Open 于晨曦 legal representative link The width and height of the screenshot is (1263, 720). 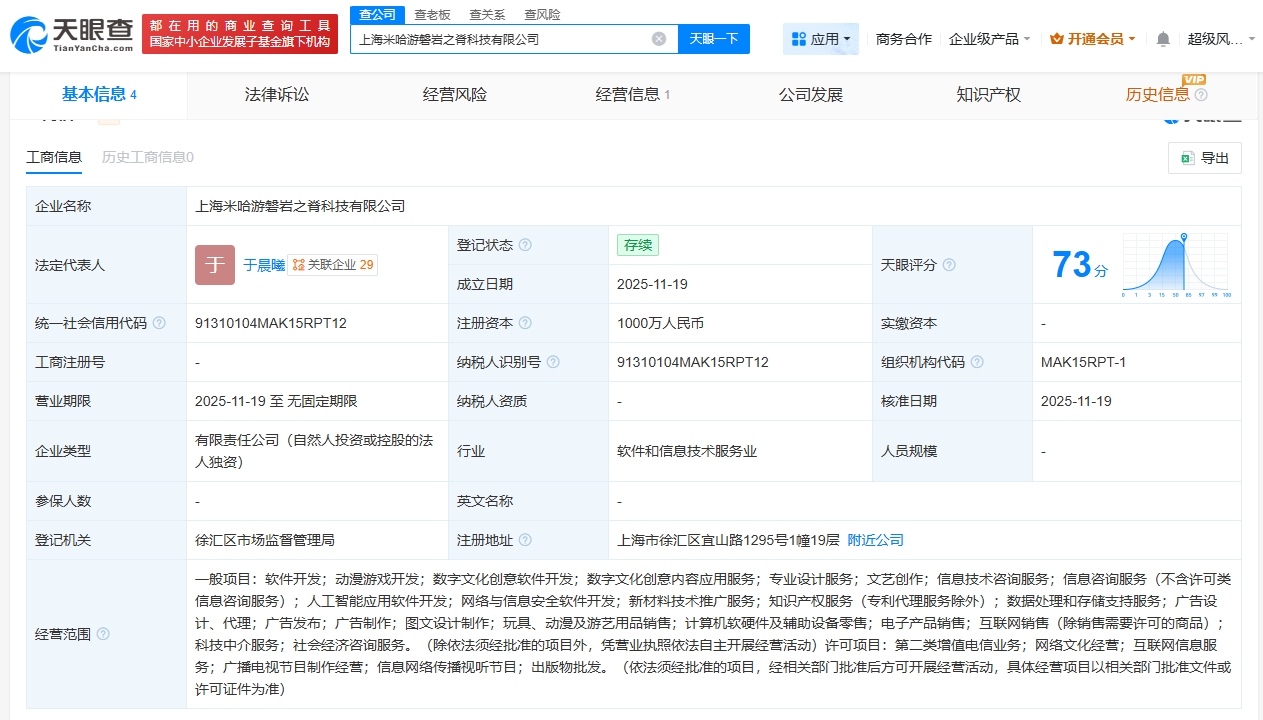(x=264, y=265)
